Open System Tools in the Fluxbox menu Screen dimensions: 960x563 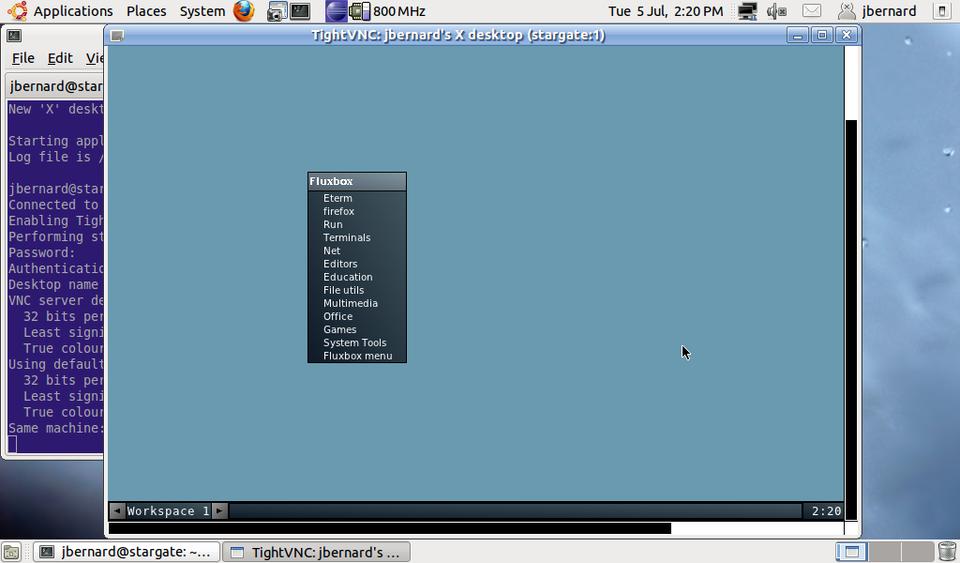click(357, 343)
